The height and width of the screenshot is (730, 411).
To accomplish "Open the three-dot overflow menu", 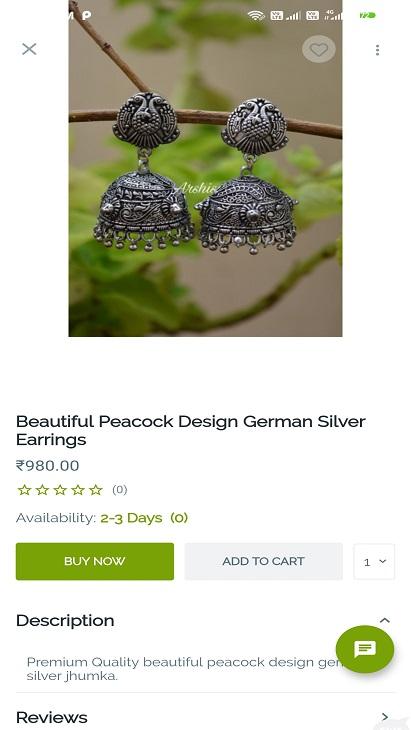I will 377,50.
